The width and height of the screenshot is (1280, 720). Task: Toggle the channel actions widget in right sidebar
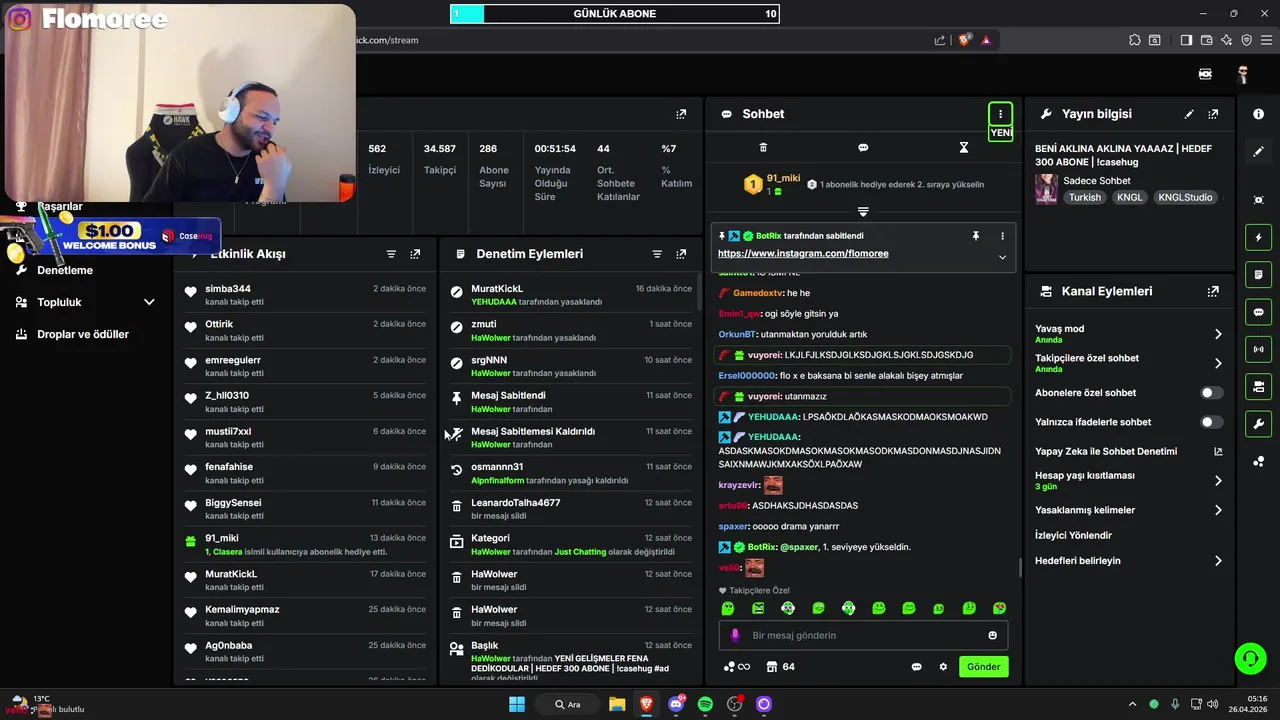1258,386
